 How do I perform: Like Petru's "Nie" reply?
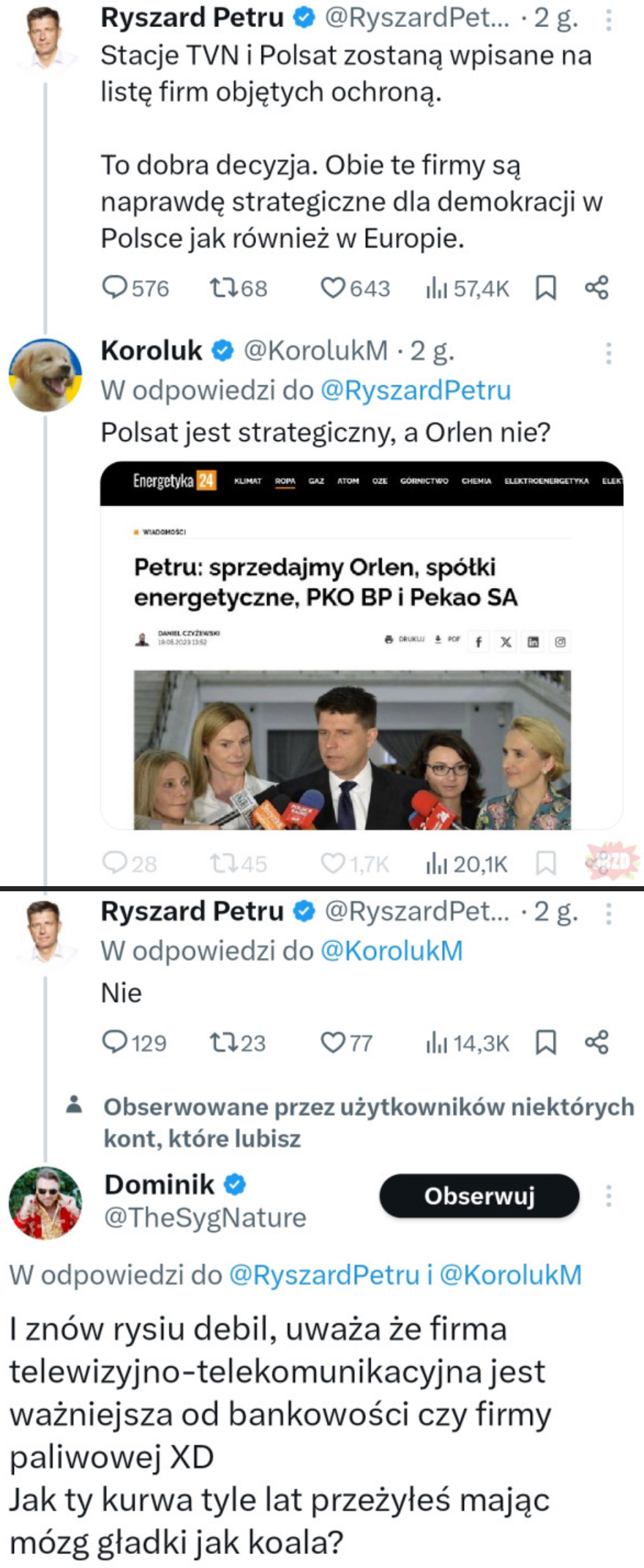tap(333, 1042)
